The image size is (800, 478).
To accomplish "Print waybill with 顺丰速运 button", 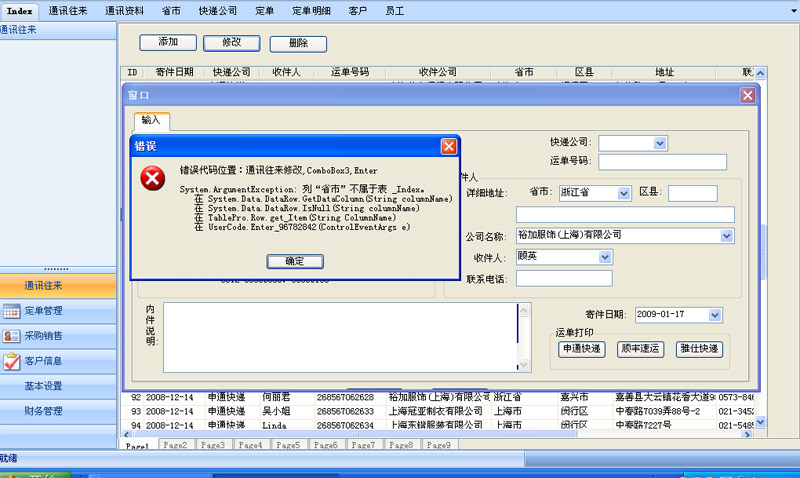I will pos(640,349).
